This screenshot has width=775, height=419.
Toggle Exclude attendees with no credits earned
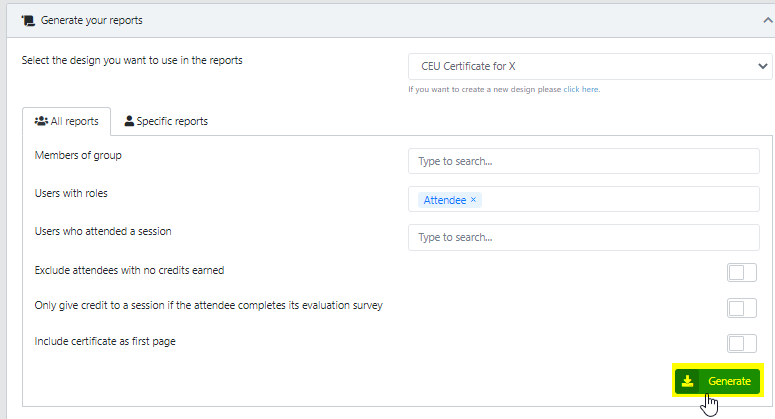[x=741, y=273]
